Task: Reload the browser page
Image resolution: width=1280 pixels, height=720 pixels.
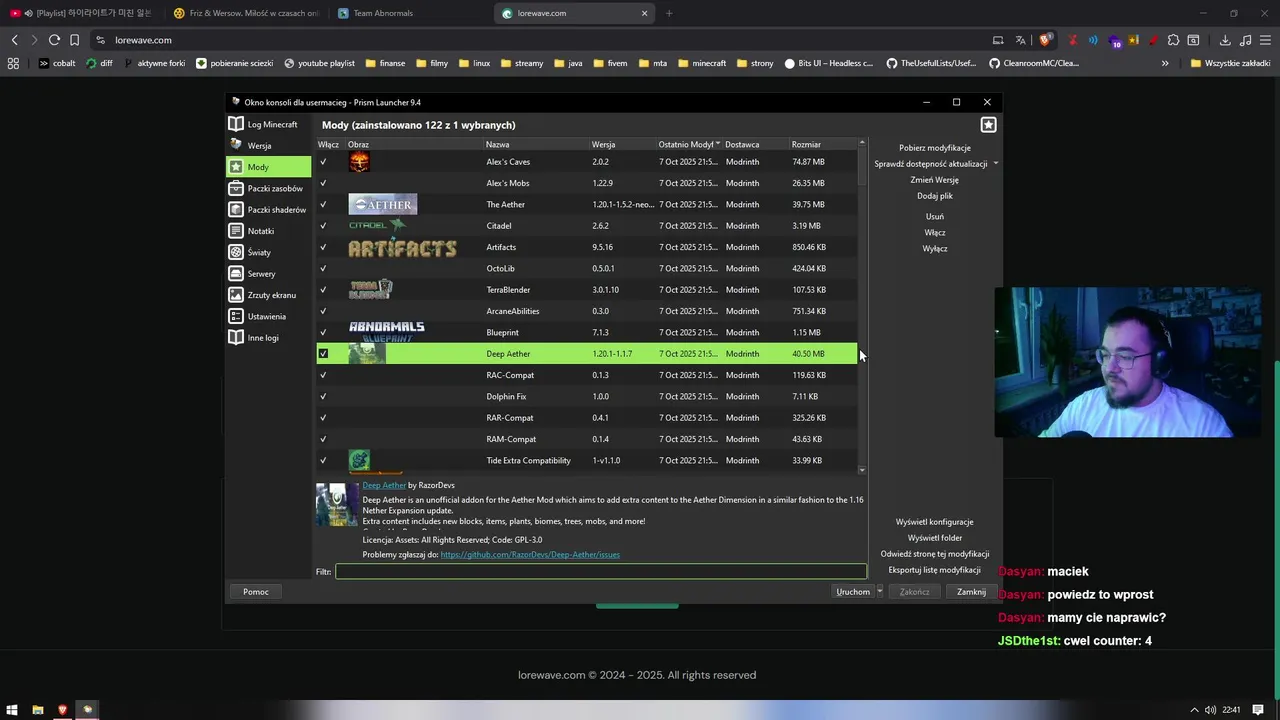Action: 54,40
